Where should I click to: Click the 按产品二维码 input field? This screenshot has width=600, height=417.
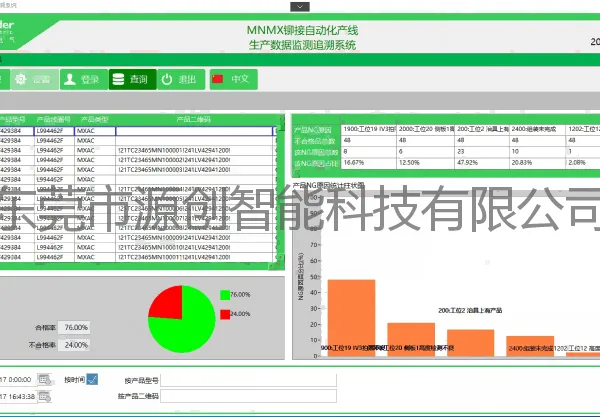pos(248,396)
